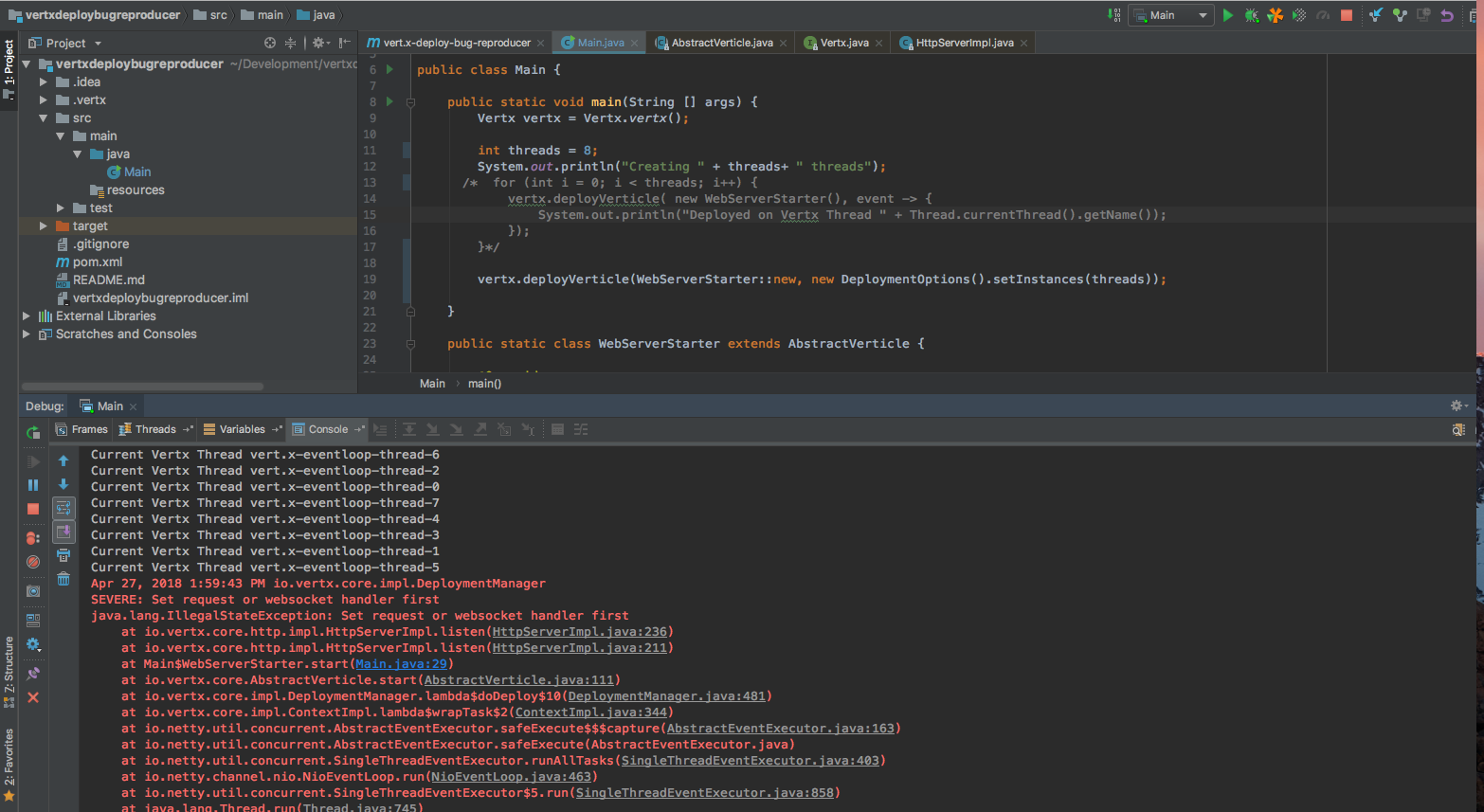The image size is (1484, 812).
Task: Run Main with Coverage
Action: 1275,15
